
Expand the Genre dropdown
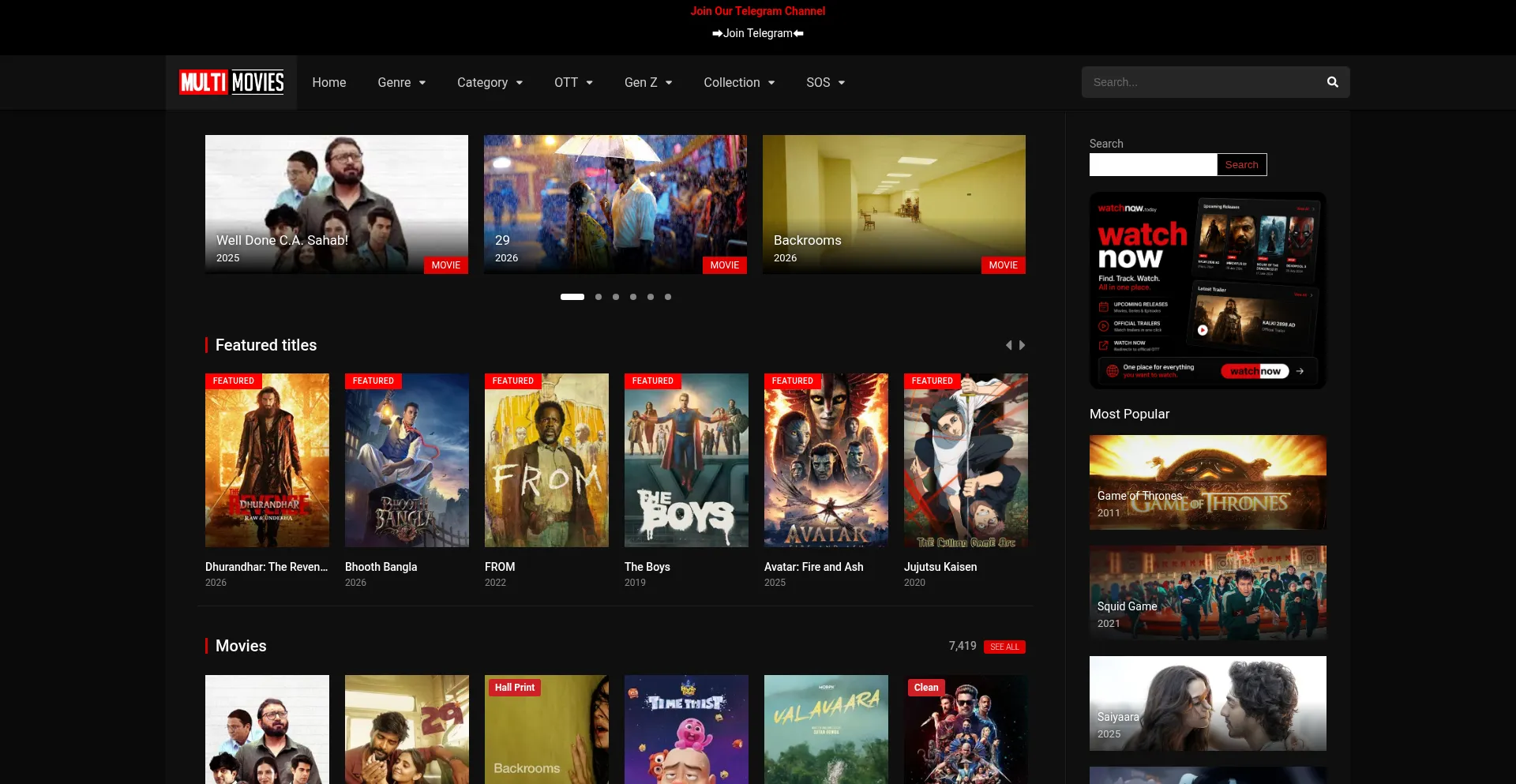[401, 82]
